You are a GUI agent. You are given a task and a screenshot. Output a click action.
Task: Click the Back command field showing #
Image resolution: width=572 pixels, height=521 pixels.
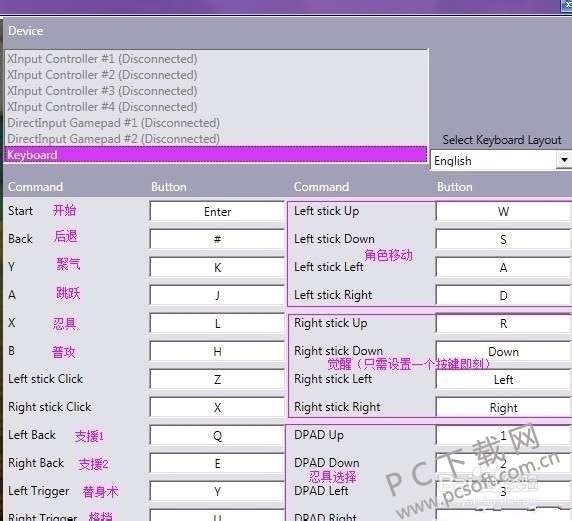click(x=217, y=240)
